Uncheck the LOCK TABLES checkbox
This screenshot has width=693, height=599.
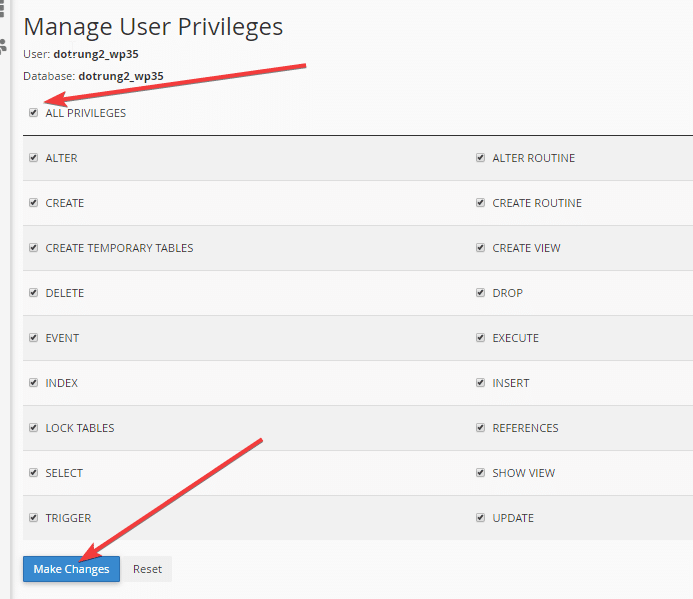pos(34,428)
